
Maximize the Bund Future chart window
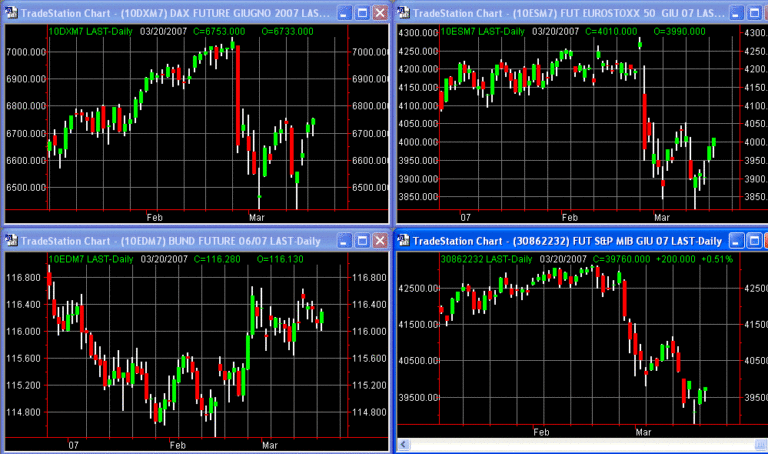click(x=361, y=240)
